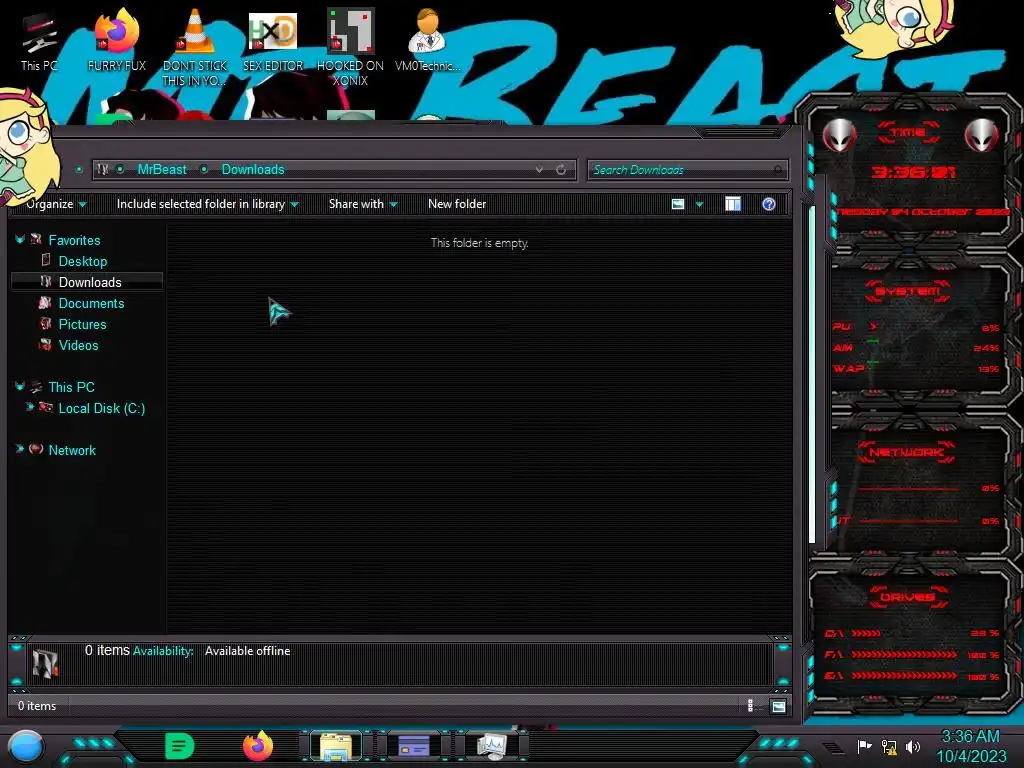Click the taskbar clock showing 3:36 AM
This screenshot has height=768, width=1024.
[970, 737]
